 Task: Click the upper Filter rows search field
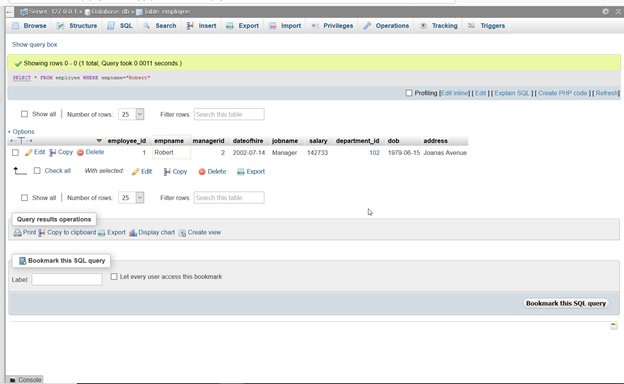(229, 114)
